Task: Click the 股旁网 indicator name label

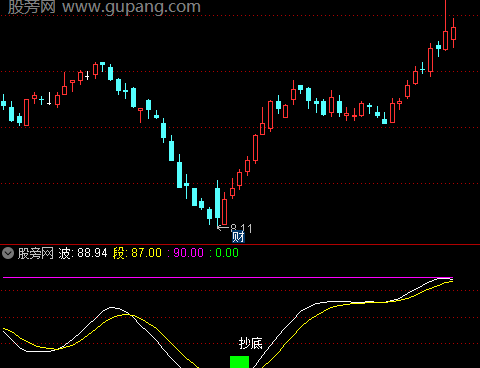Action: pos(36,253)
